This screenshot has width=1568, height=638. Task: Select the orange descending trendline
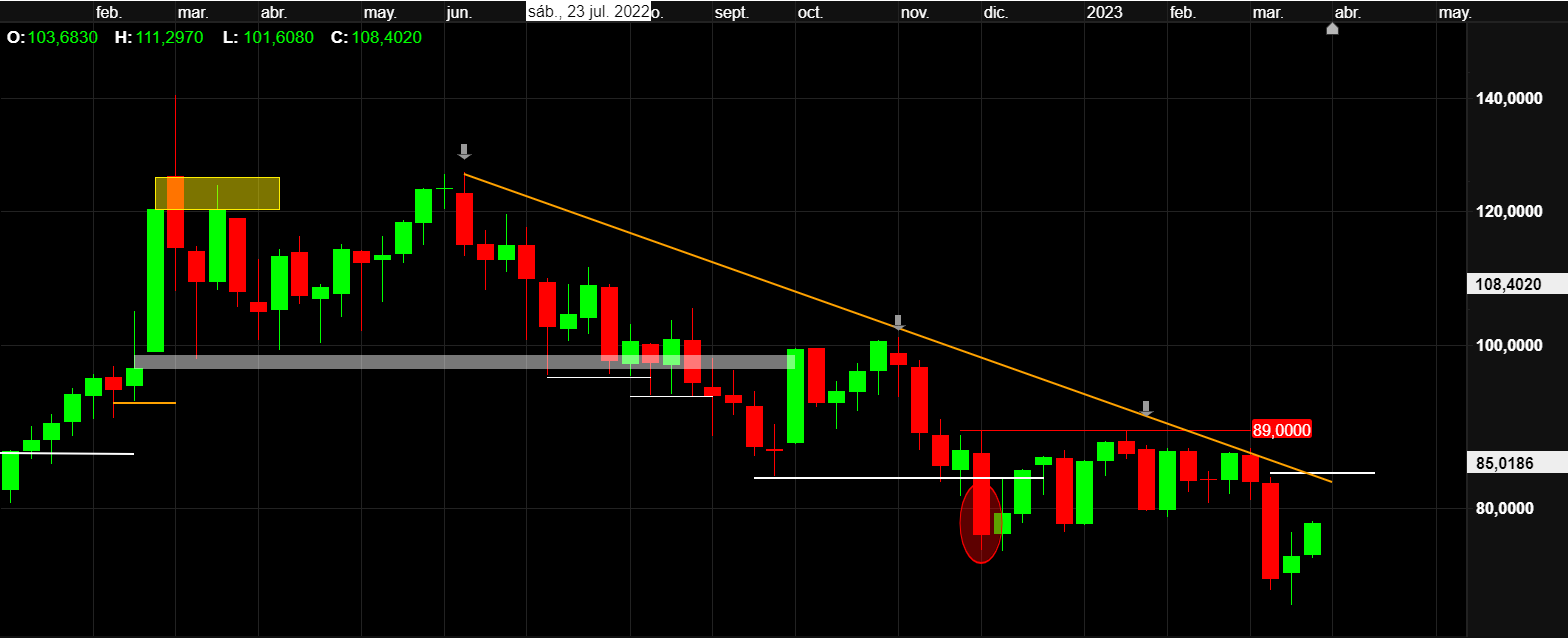[x=898, y=329]
